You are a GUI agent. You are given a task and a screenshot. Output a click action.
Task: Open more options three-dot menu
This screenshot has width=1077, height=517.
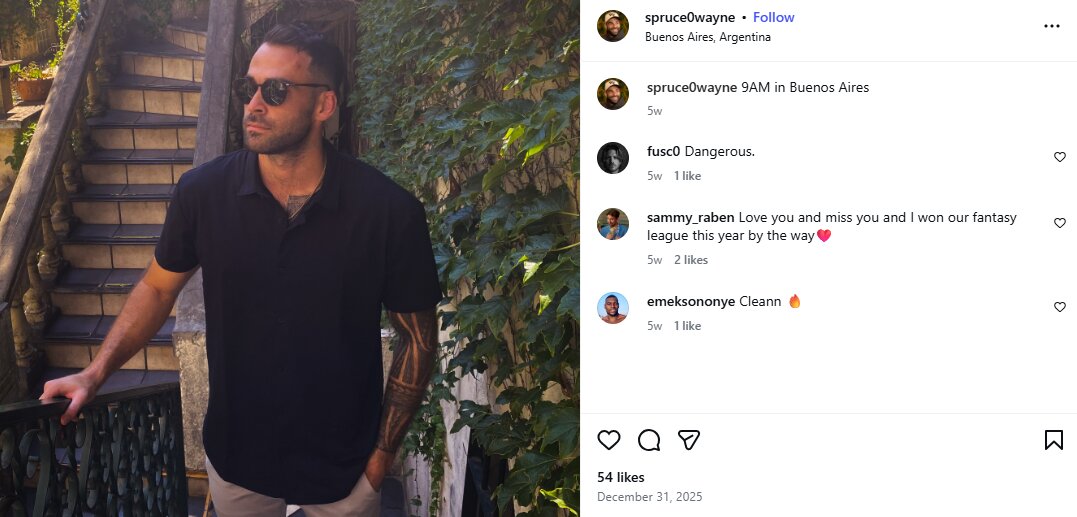pyautogui.click(x=1051, y=26)
